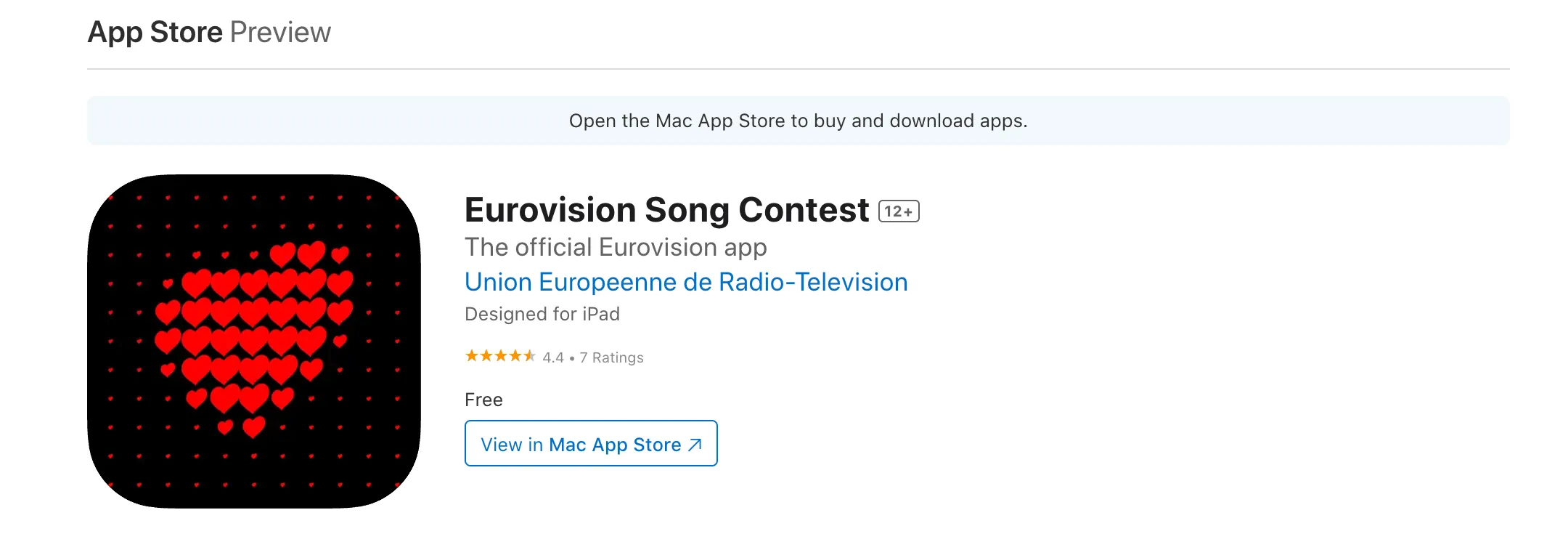The width and height of the screenshot is (1568, 542).
Task: Click the official Eurovision app subtitle
Action: tap(616, 248)
